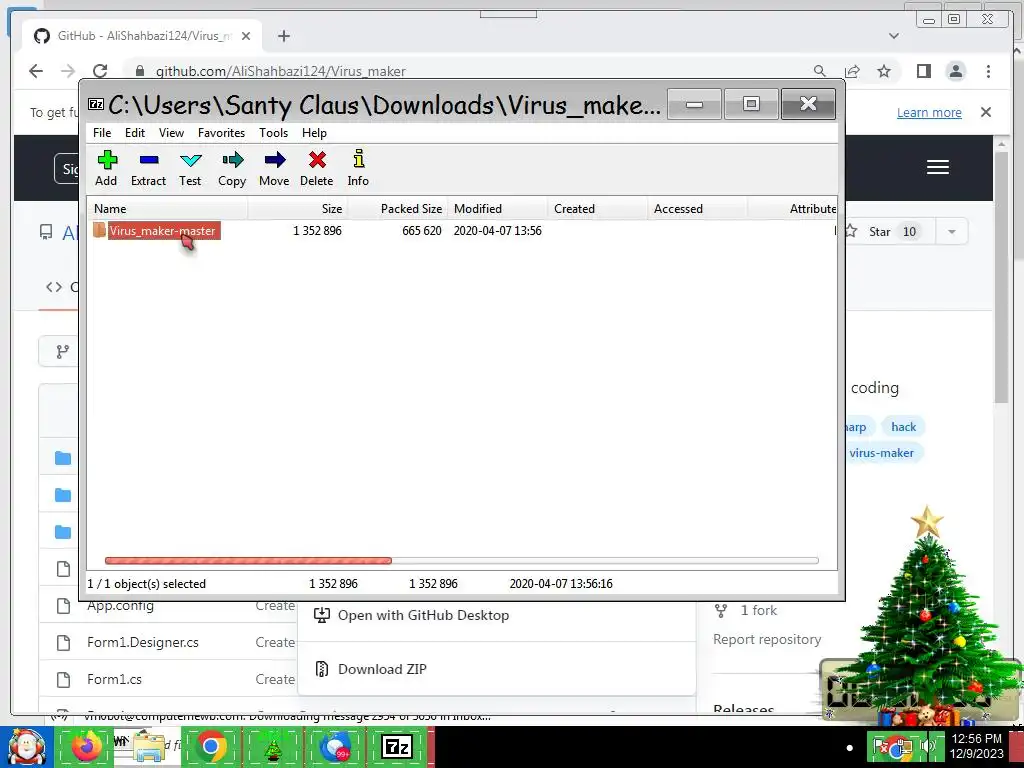The height and width of the screenshot is (768, 1024).
Task: Click the 1 fork link
Action: tap(758, 610)
